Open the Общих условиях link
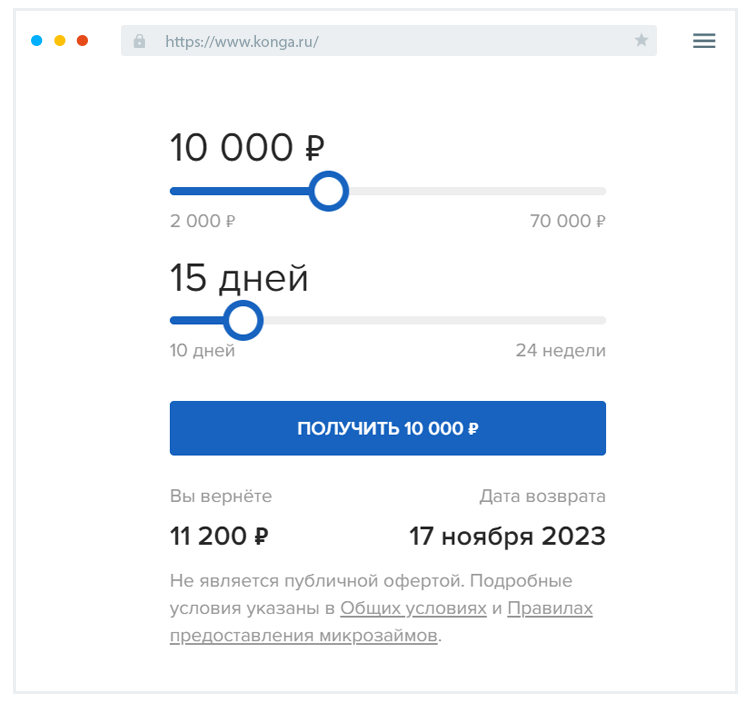Screen dimensions: 751x709 pos(413,608)
